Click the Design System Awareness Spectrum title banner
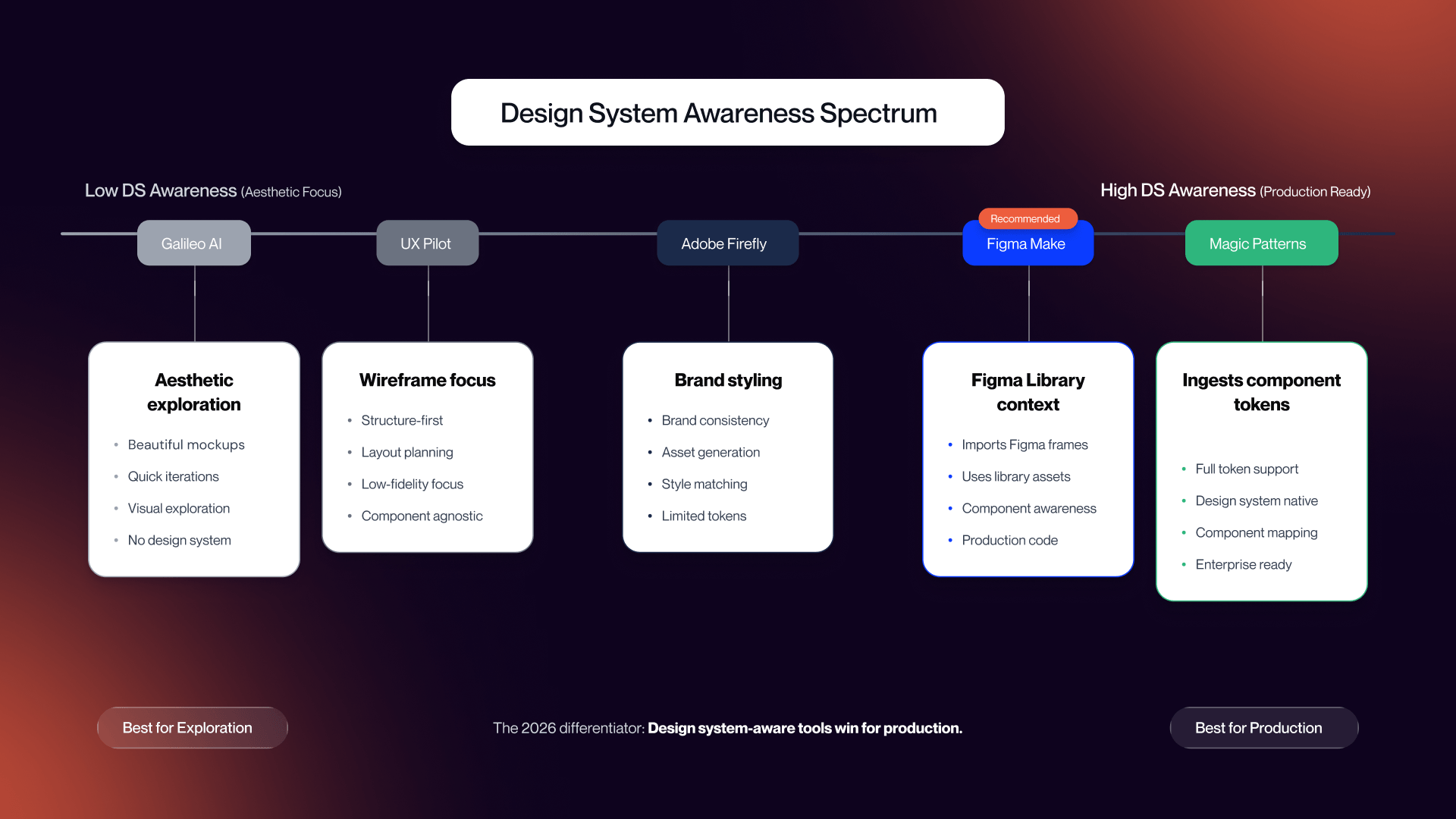Viewport: 1456px width, 819px height. (x=726, y=112)
